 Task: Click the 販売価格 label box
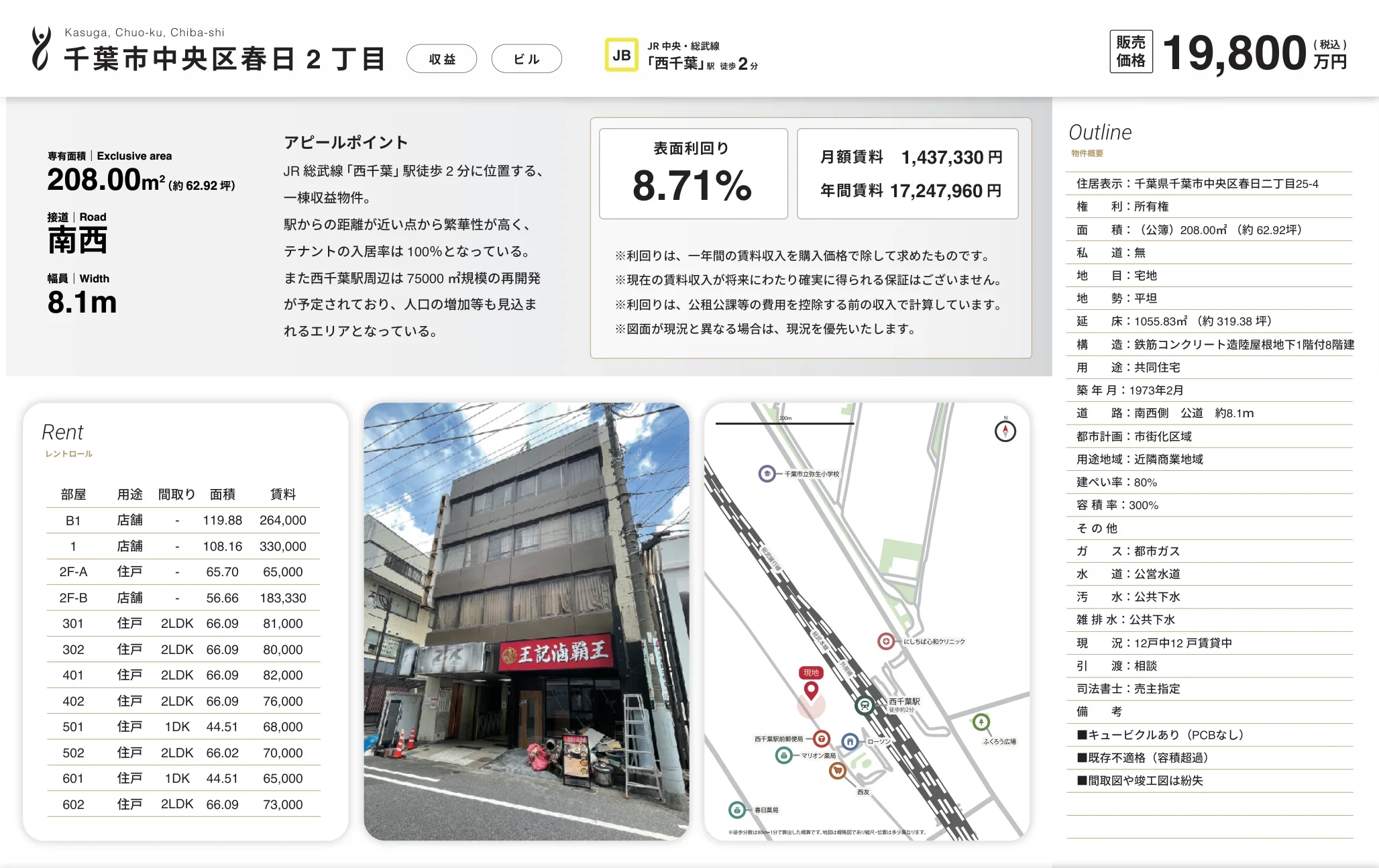tap(1131, 52)
